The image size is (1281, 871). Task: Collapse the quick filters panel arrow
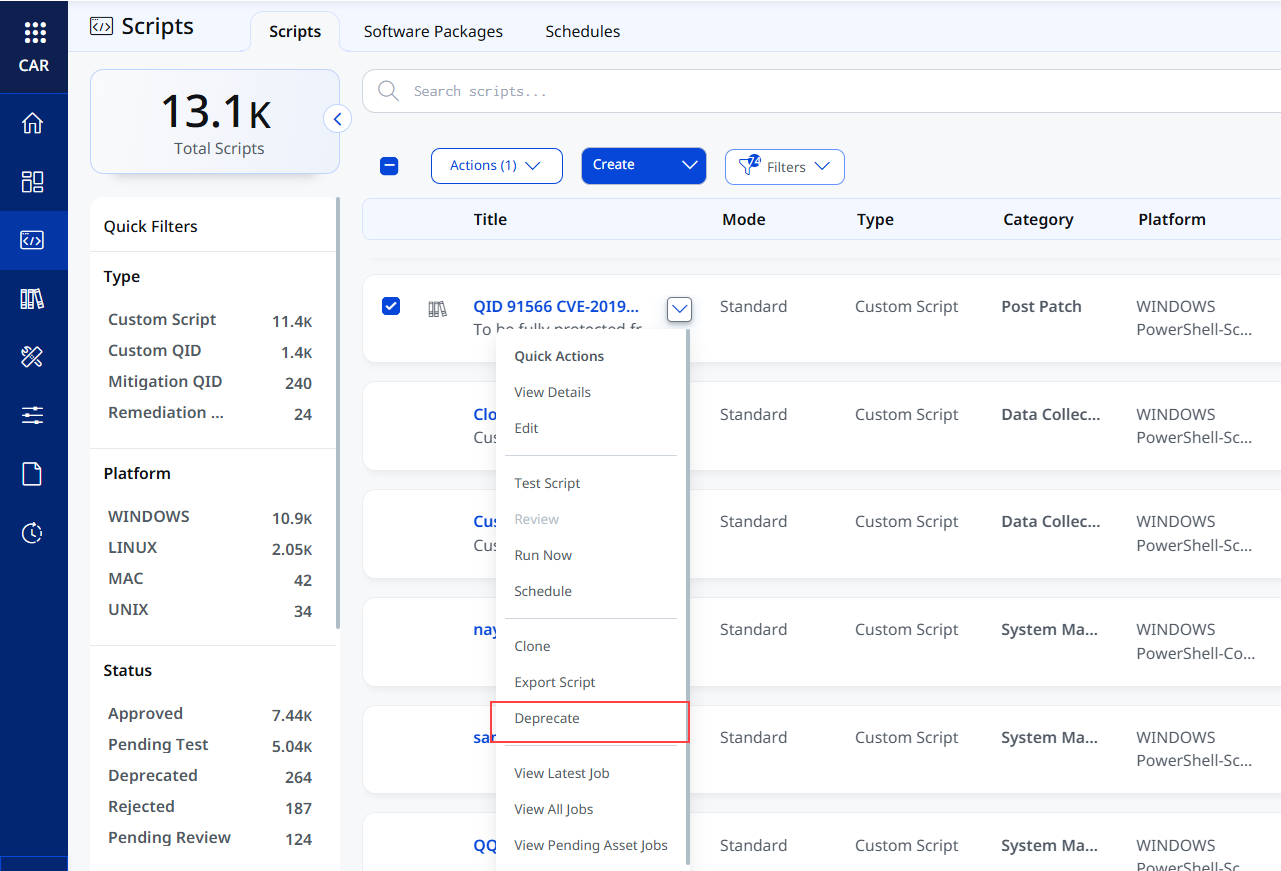pos(338,119)
